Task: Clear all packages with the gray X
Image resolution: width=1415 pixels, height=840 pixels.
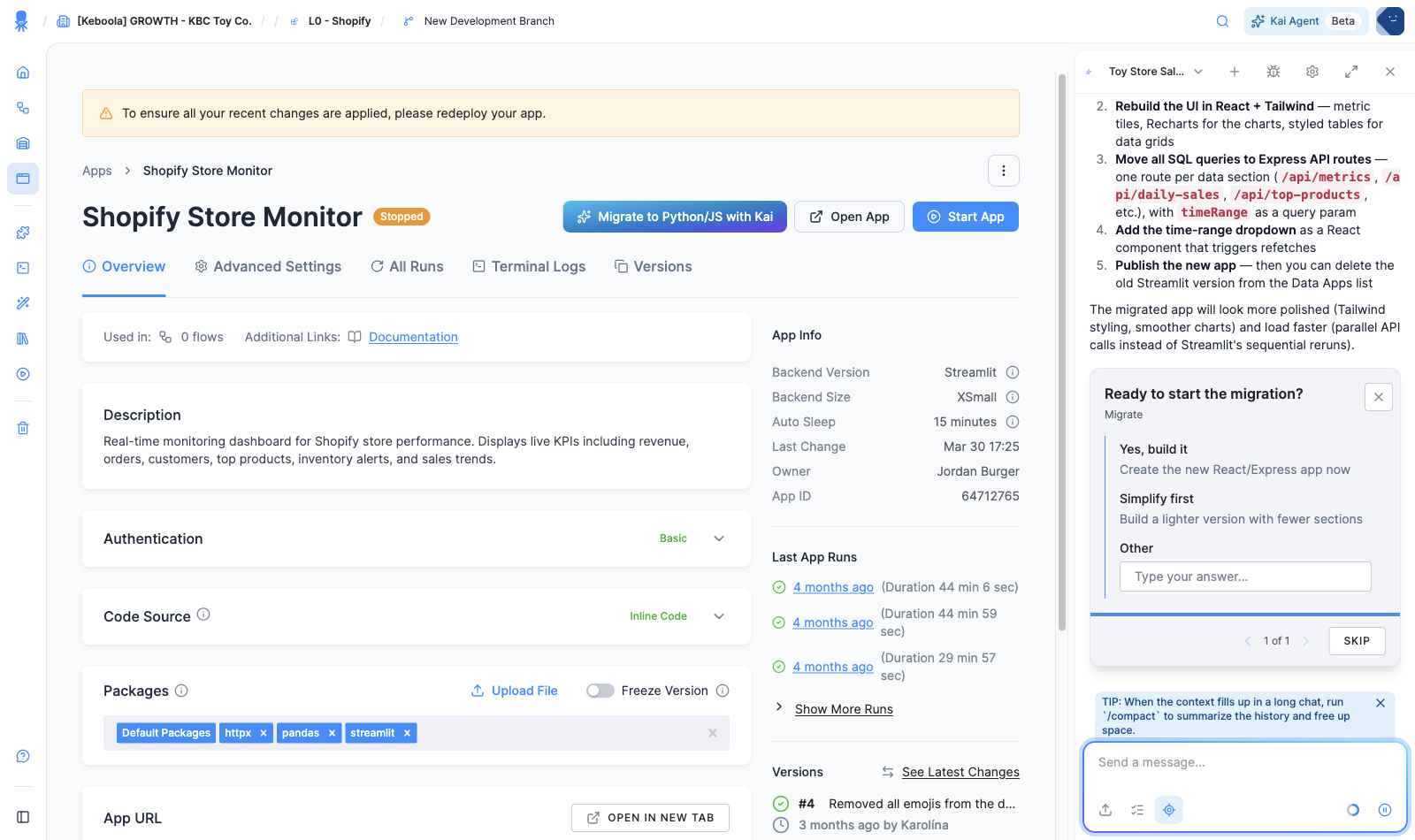Action: point(713,733)
